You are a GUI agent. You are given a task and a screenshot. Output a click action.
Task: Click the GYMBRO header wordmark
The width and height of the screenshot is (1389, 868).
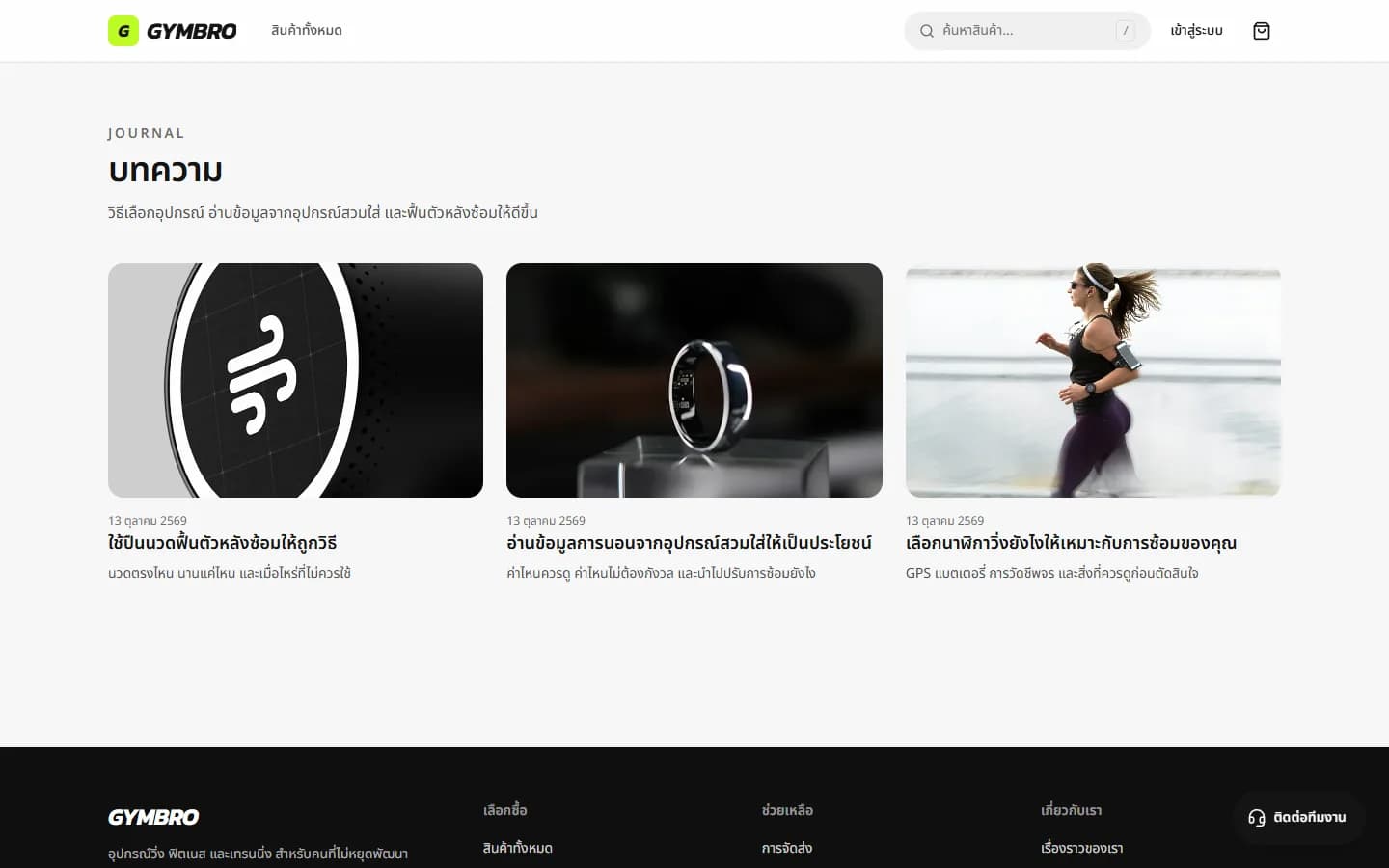(x=192, y=31)
